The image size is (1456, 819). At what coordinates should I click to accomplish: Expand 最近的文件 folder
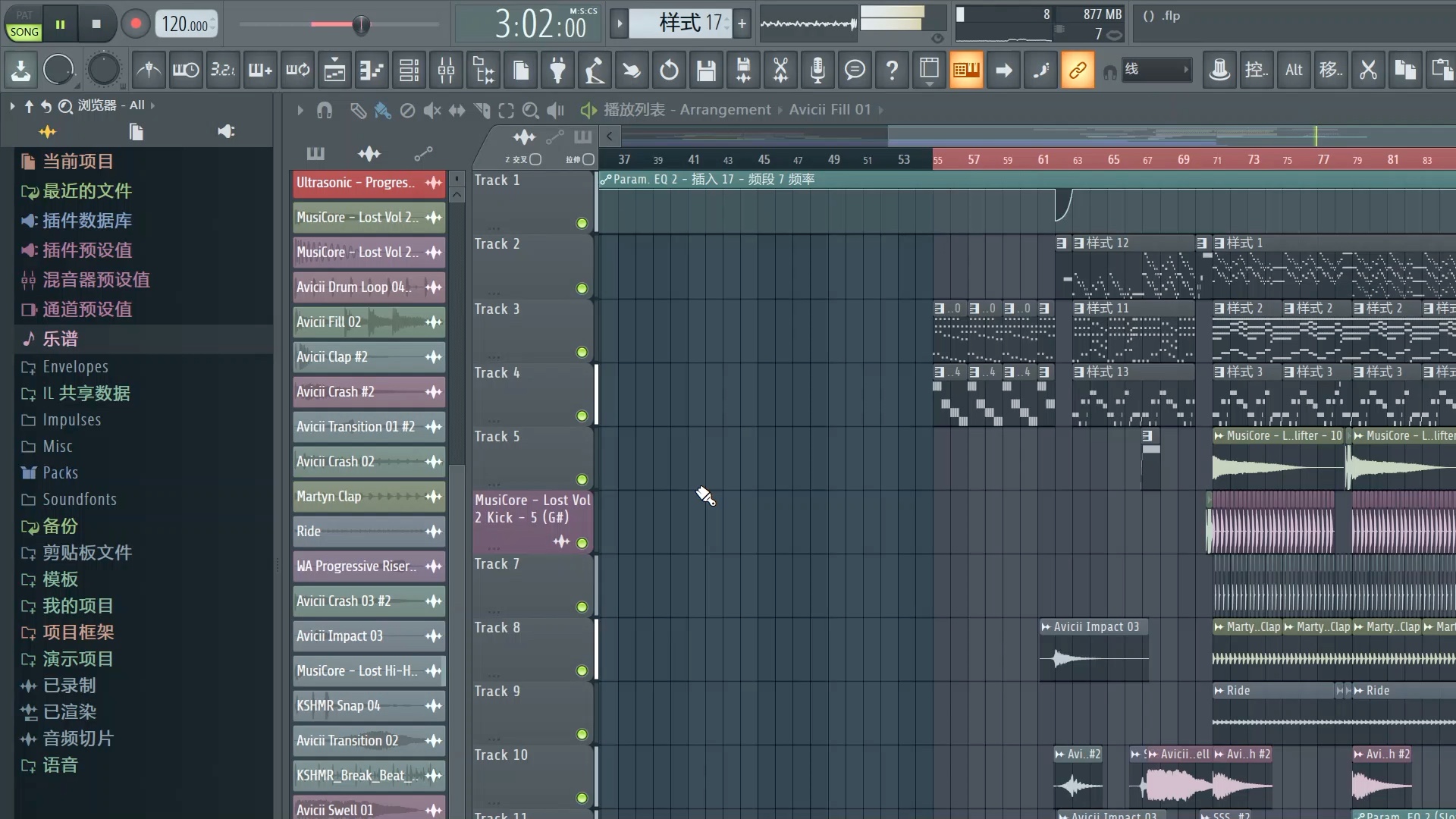[x=86, y=191]
